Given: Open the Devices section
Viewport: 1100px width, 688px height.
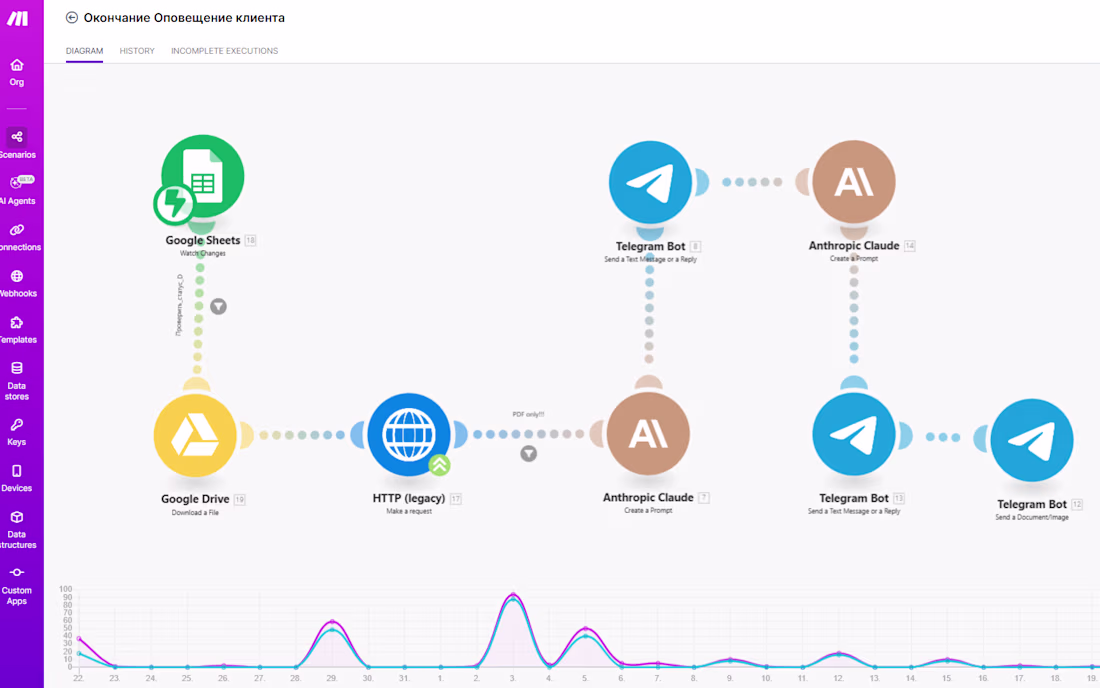Looking at the screenshot, I should tap(17, 478).
